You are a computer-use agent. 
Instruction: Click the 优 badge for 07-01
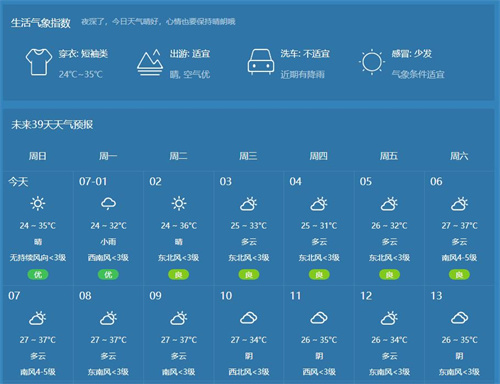(108, 275)
